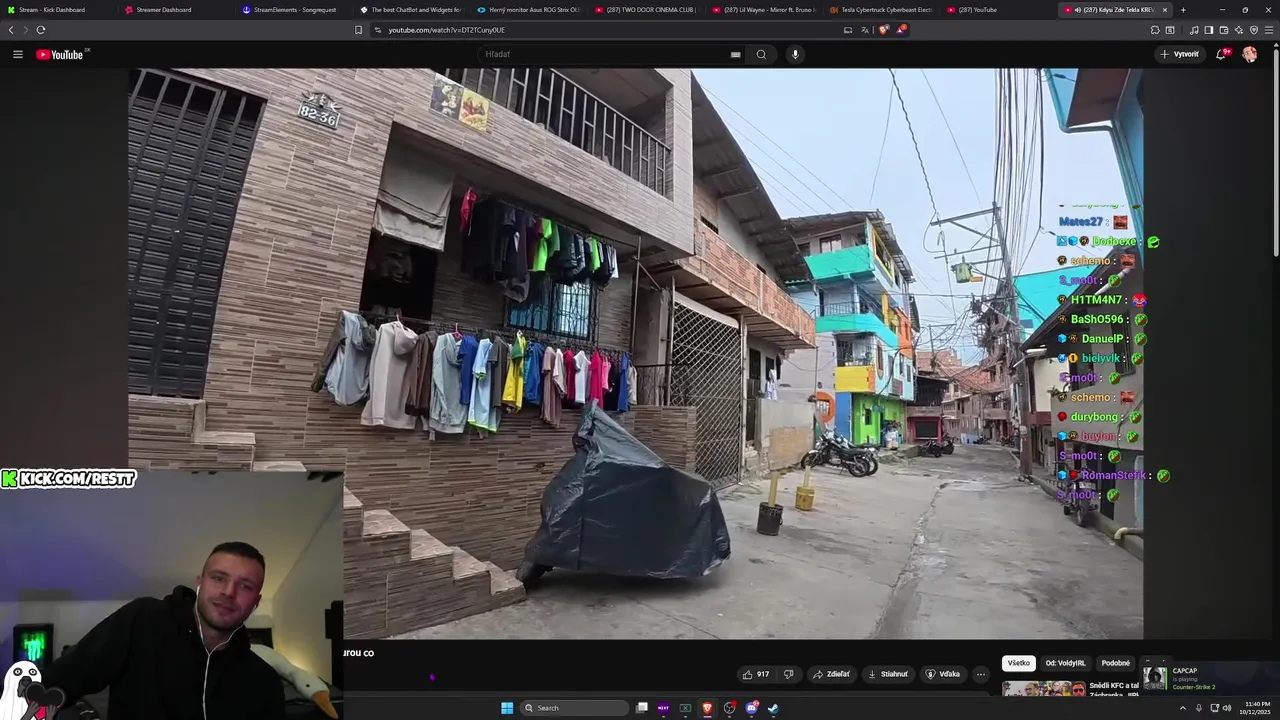
Task: Like the video with 917 likes
Action: coord(756,674)
